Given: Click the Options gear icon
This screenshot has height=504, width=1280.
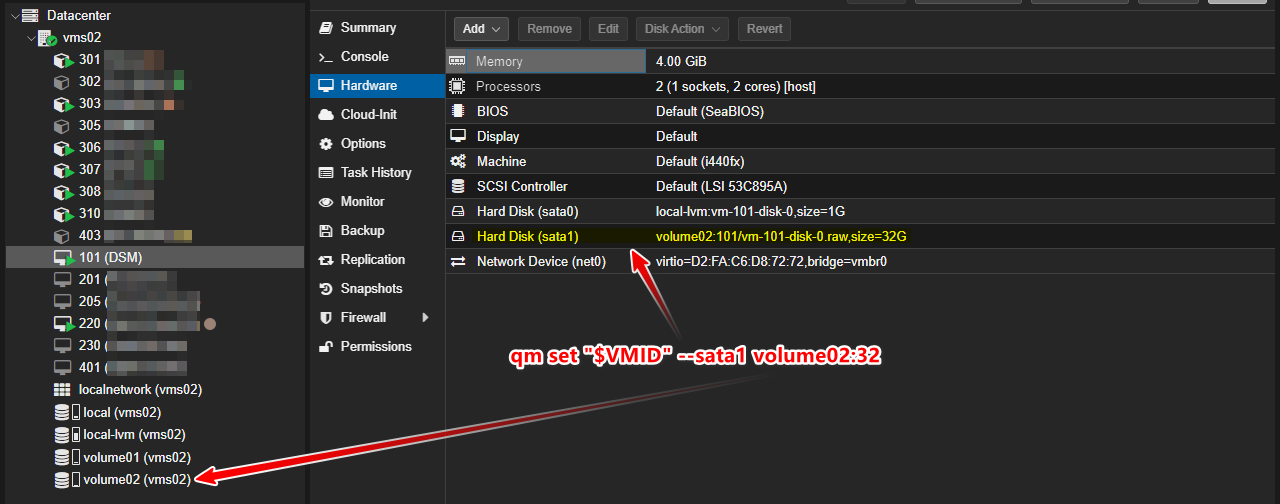Looking at the screenshot, I should click(325, 144).
